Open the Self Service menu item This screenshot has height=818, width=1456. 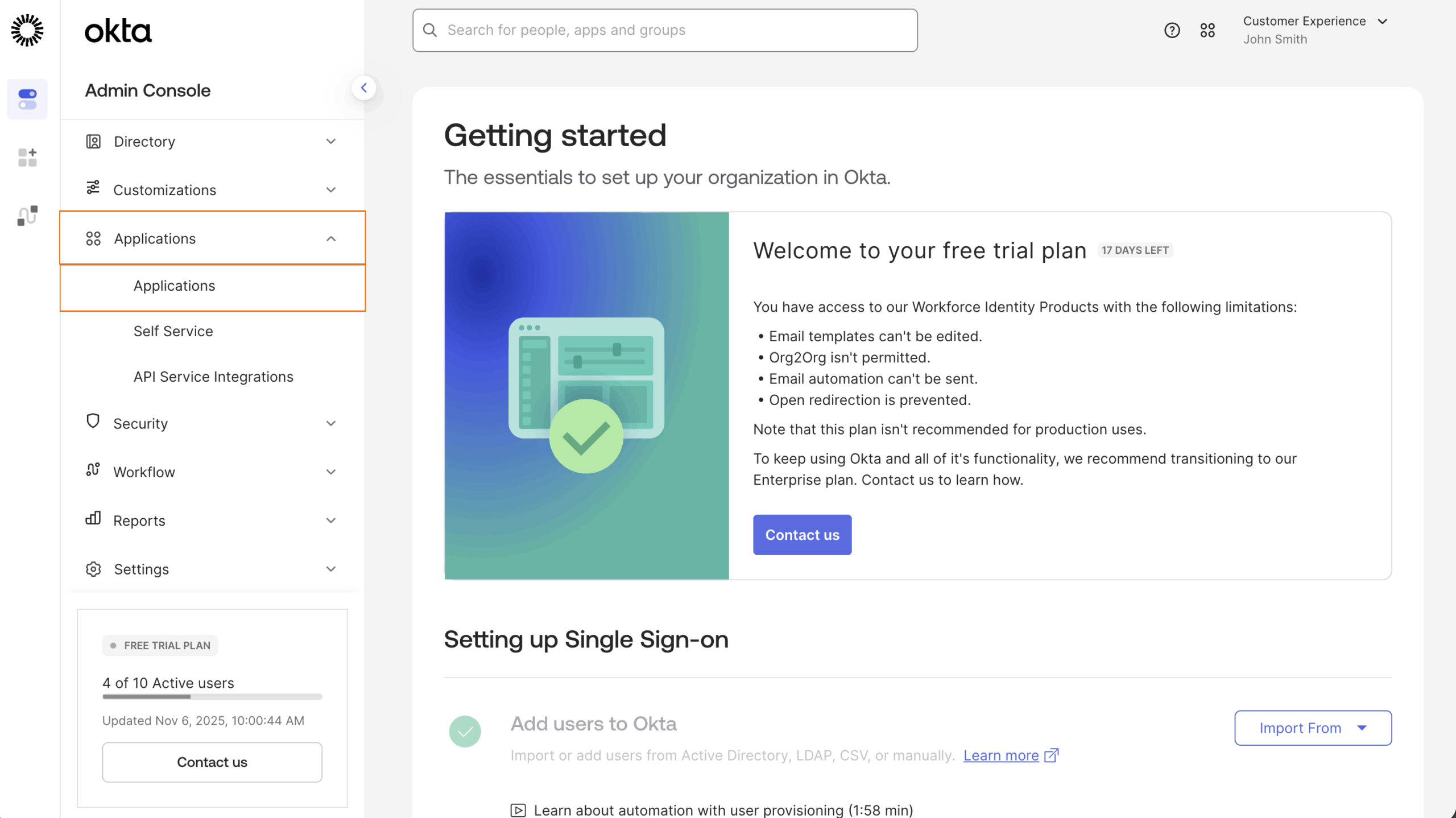(x=173, y=330)
